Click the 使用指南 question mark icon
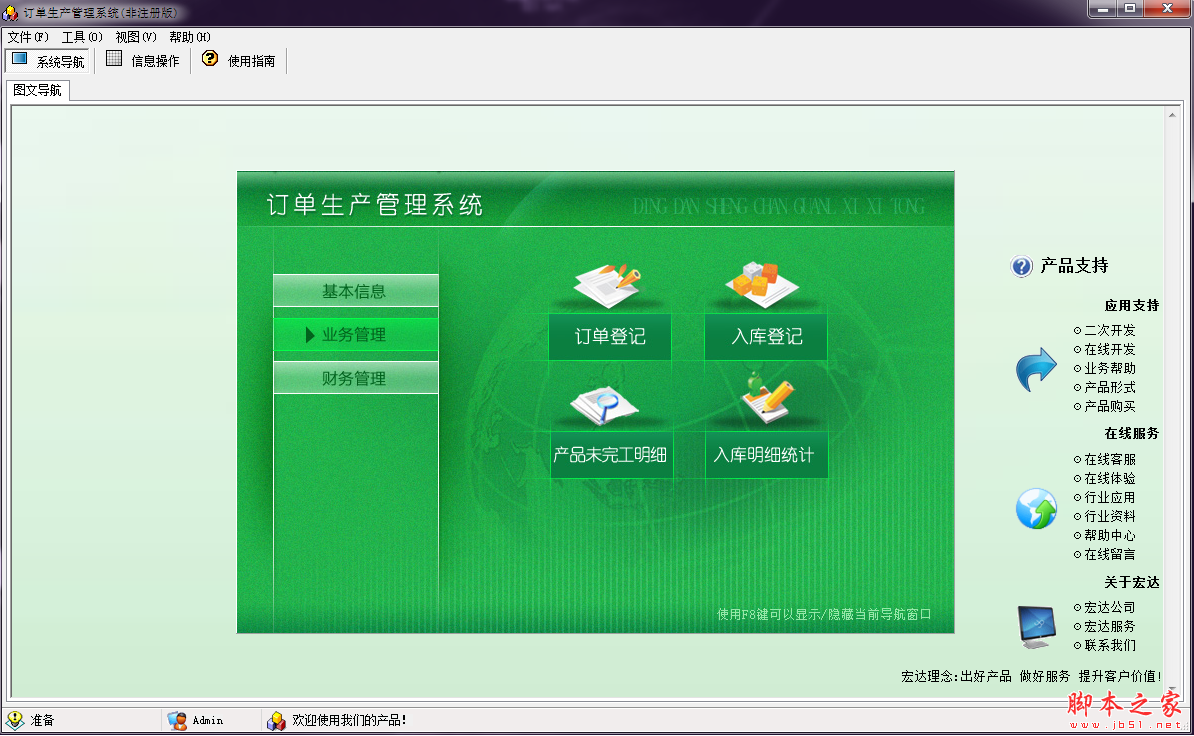 tap(210, 59)
